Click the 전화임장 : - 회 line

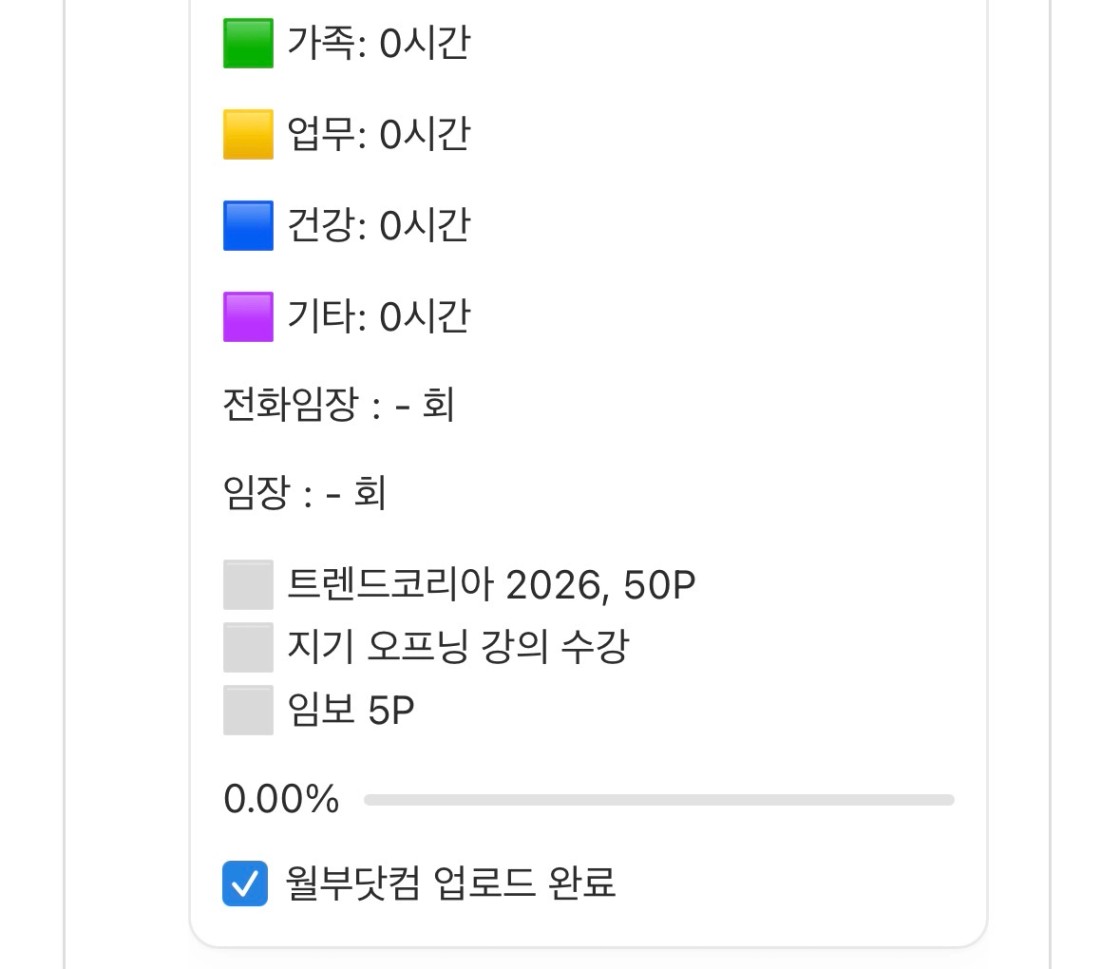point(339,407)
